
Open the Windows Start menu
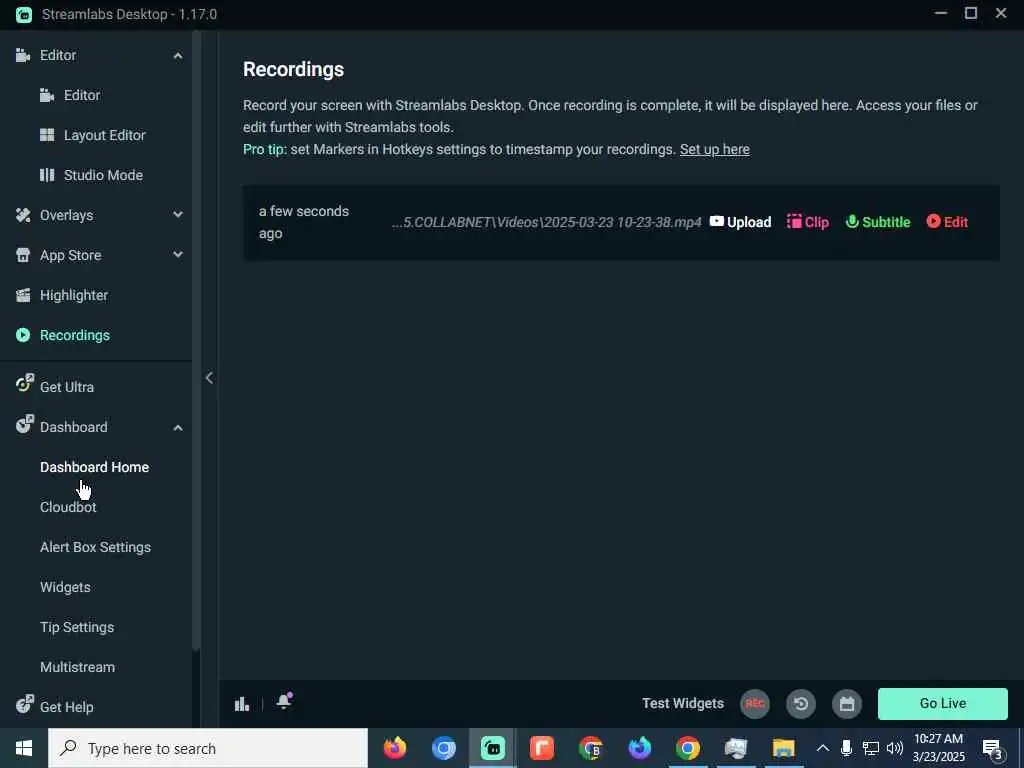pos(24,748)
